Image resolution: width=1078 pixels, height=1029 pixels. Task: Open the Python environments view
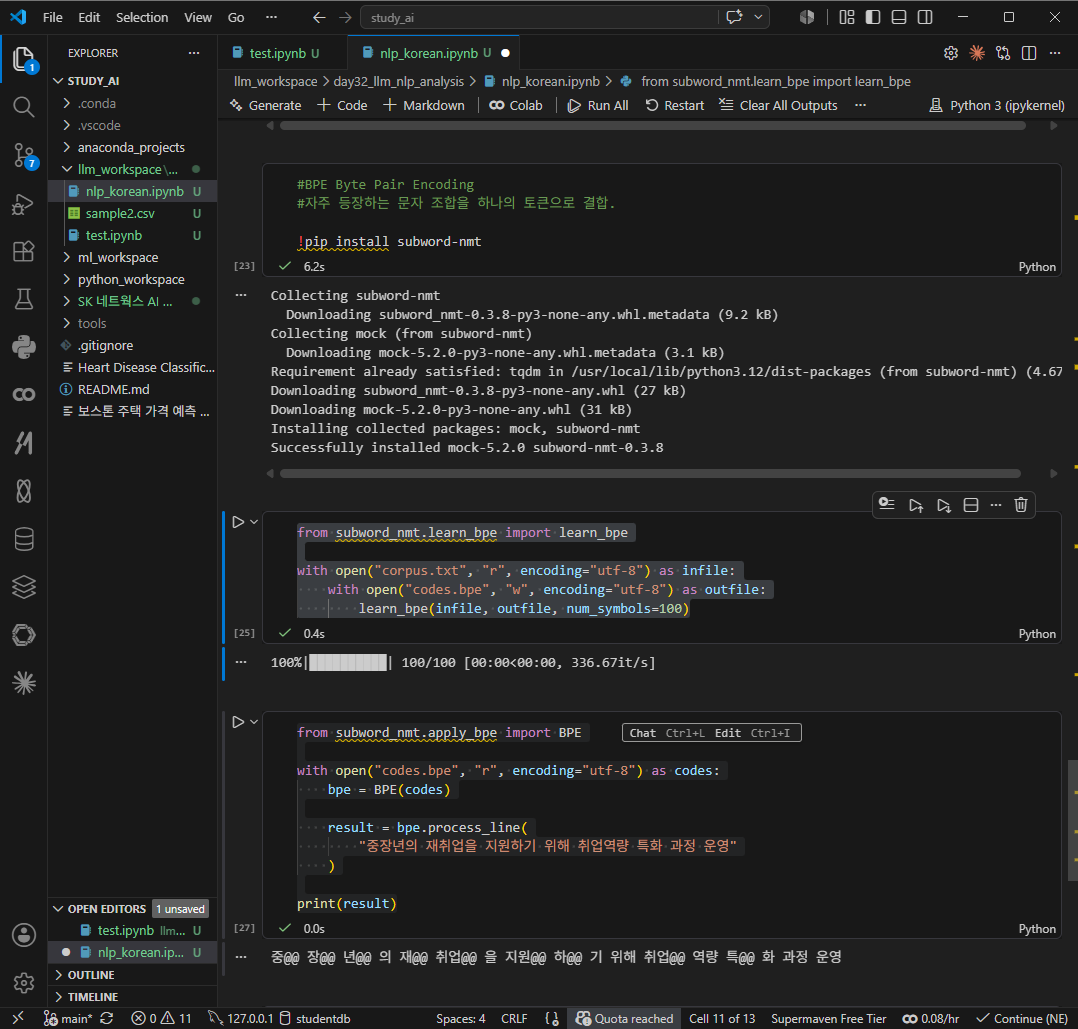click(23, 347)
